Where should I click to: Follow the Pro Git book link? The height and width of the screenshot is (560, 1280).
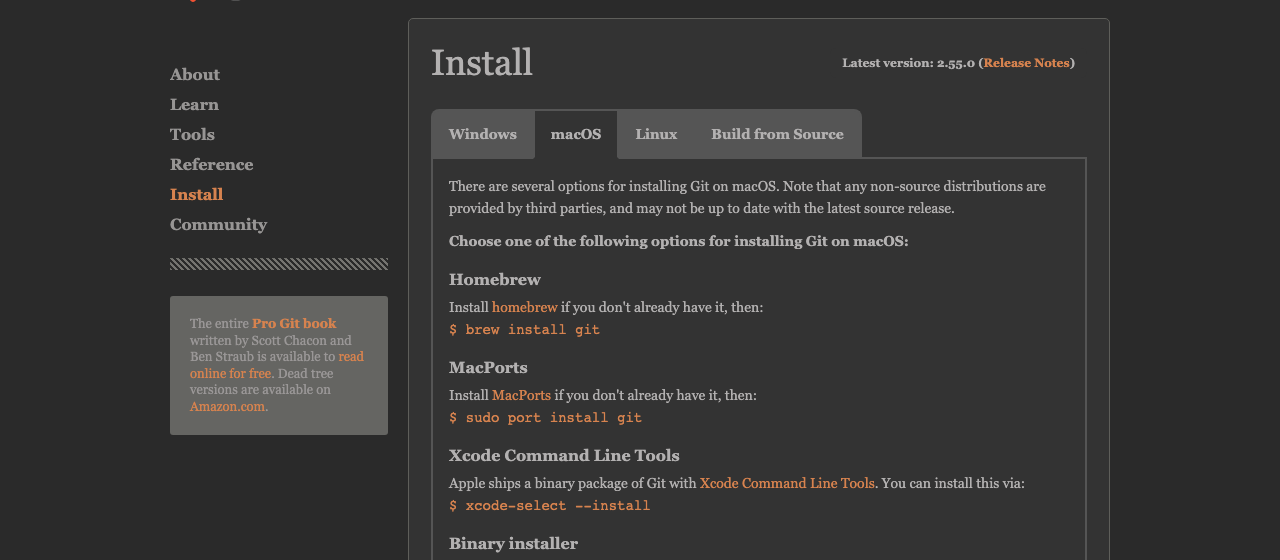pos(294,323)
